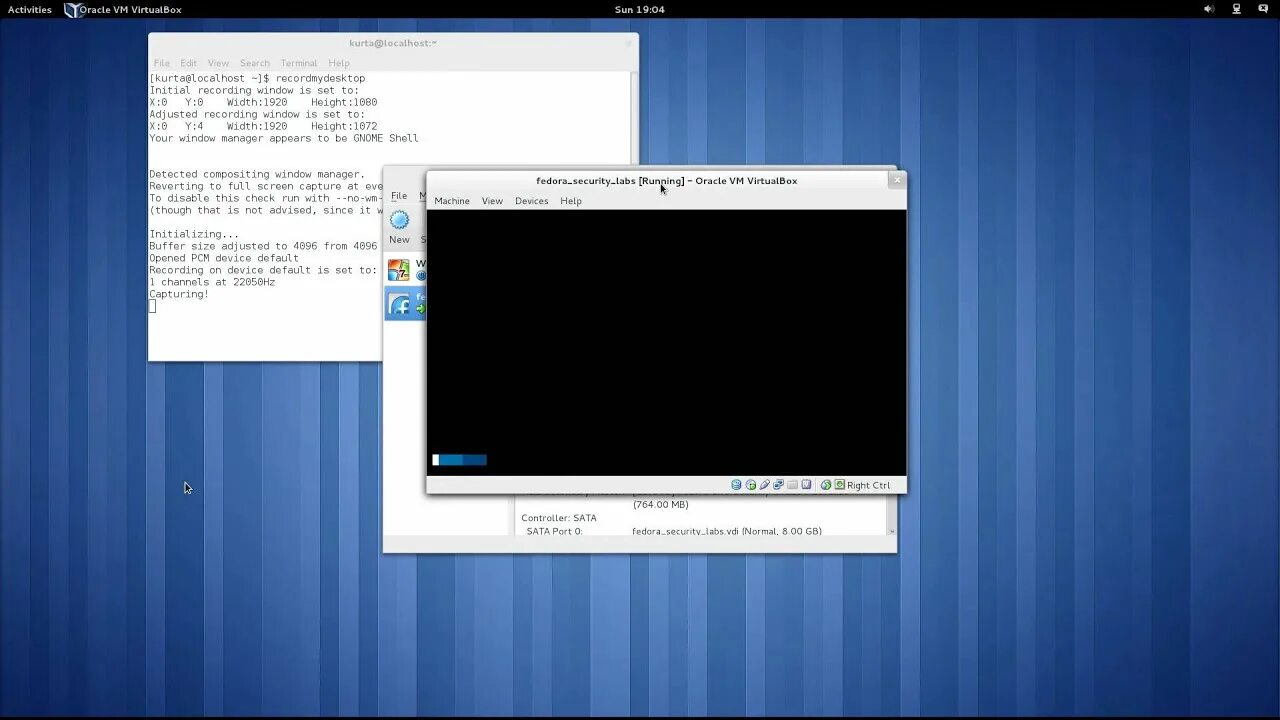Open the terminal window's File menu
The height and width of the screenshot is (720, 1280).
tap(161, 63)
